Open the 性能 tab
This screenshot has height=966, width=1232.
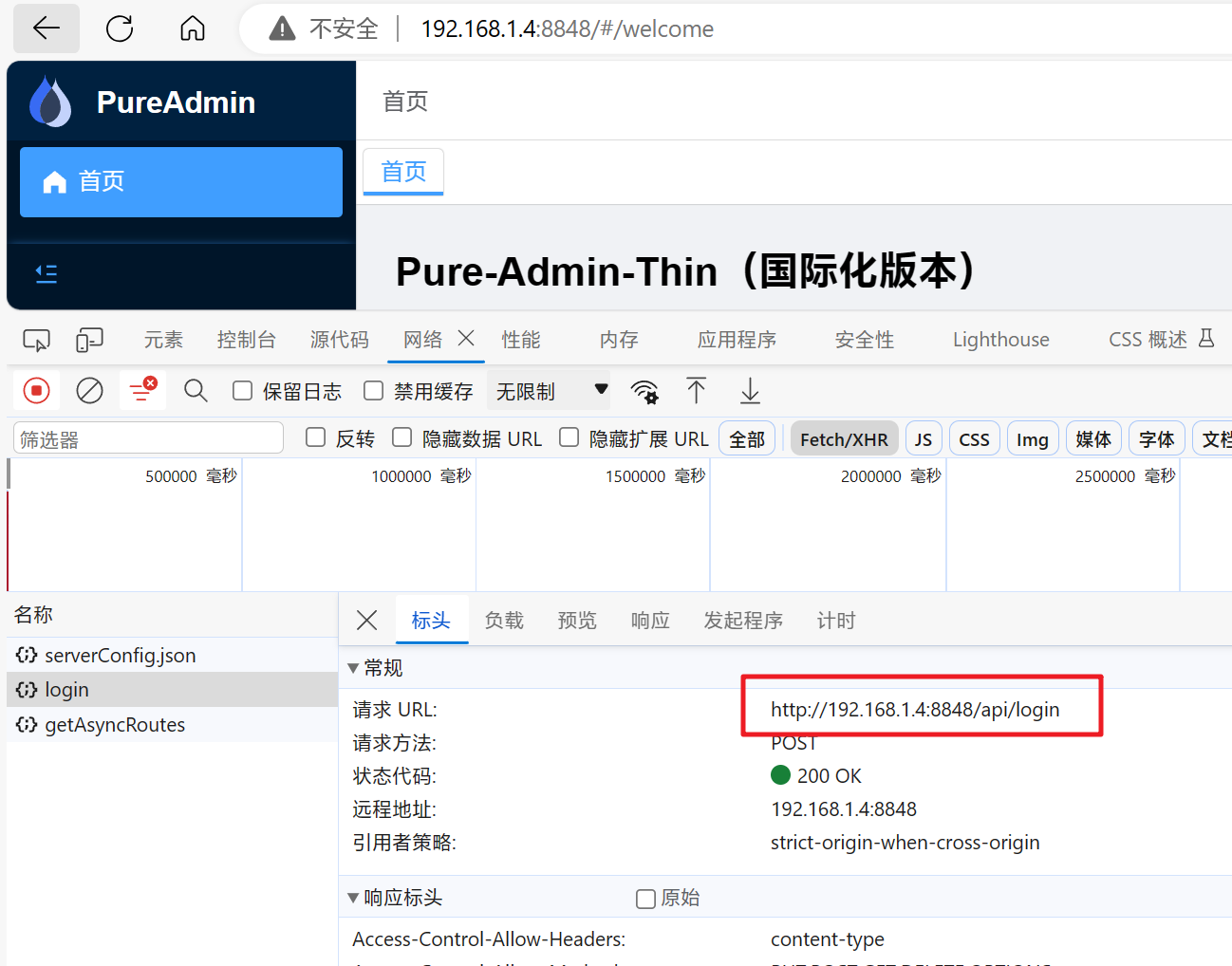(521, 340)
